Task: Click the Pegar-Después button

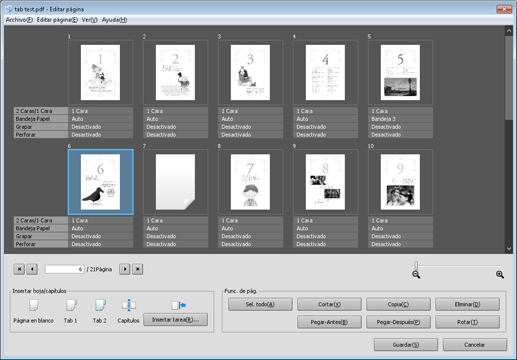Action: click(398, 322)
